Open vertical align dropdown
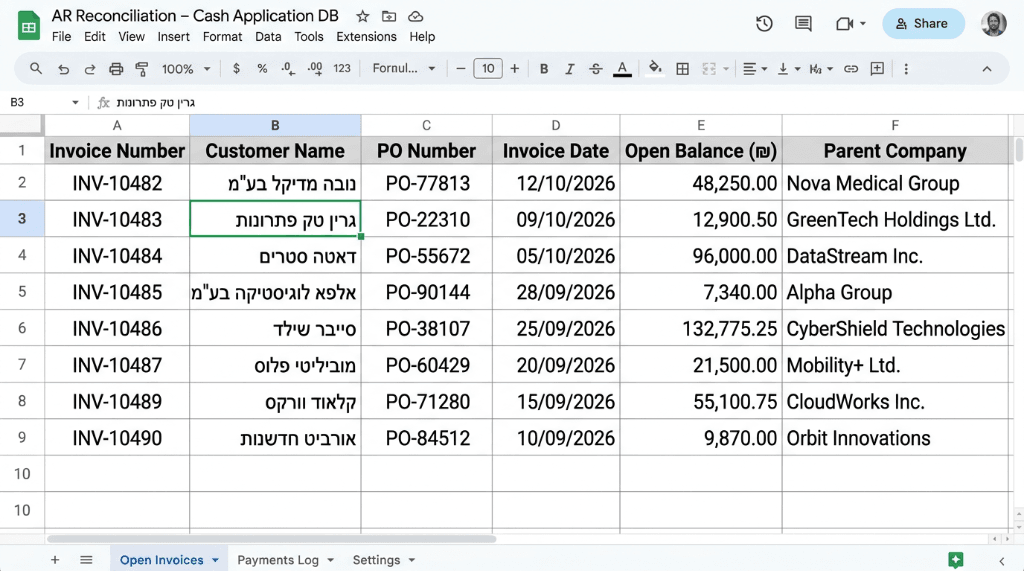Viewport: 1024px width, 571px height. tap(788, 69)
